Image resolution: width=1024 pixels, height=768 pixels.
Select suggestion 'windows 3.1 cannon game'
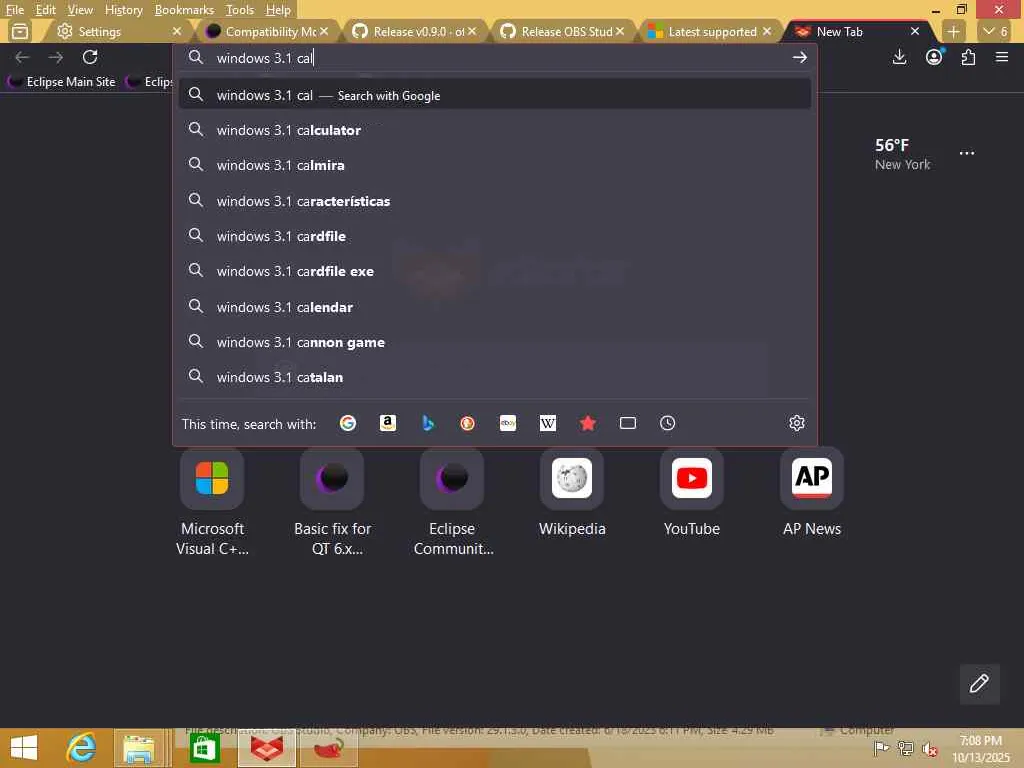click(x=494, y=342)
